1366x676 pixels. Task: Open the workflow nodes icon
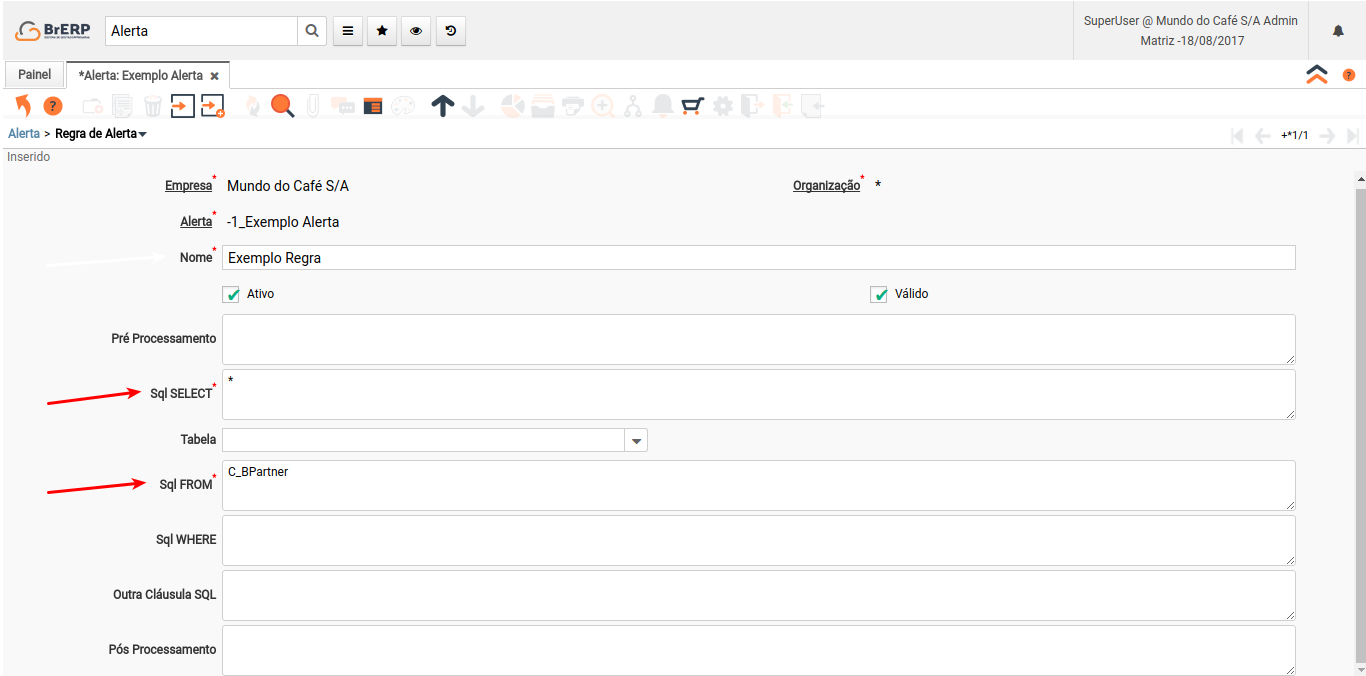coord(633,105)
